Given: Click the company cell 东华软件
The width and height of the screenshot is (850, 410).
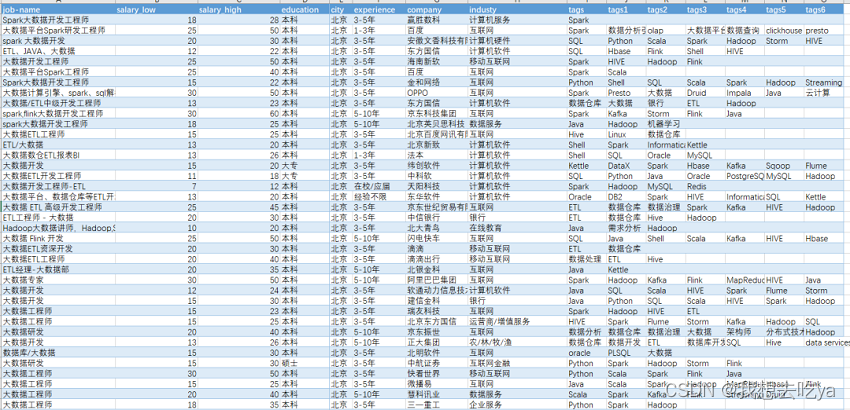Looking at the screenshot, I should [x=436, y=197].
